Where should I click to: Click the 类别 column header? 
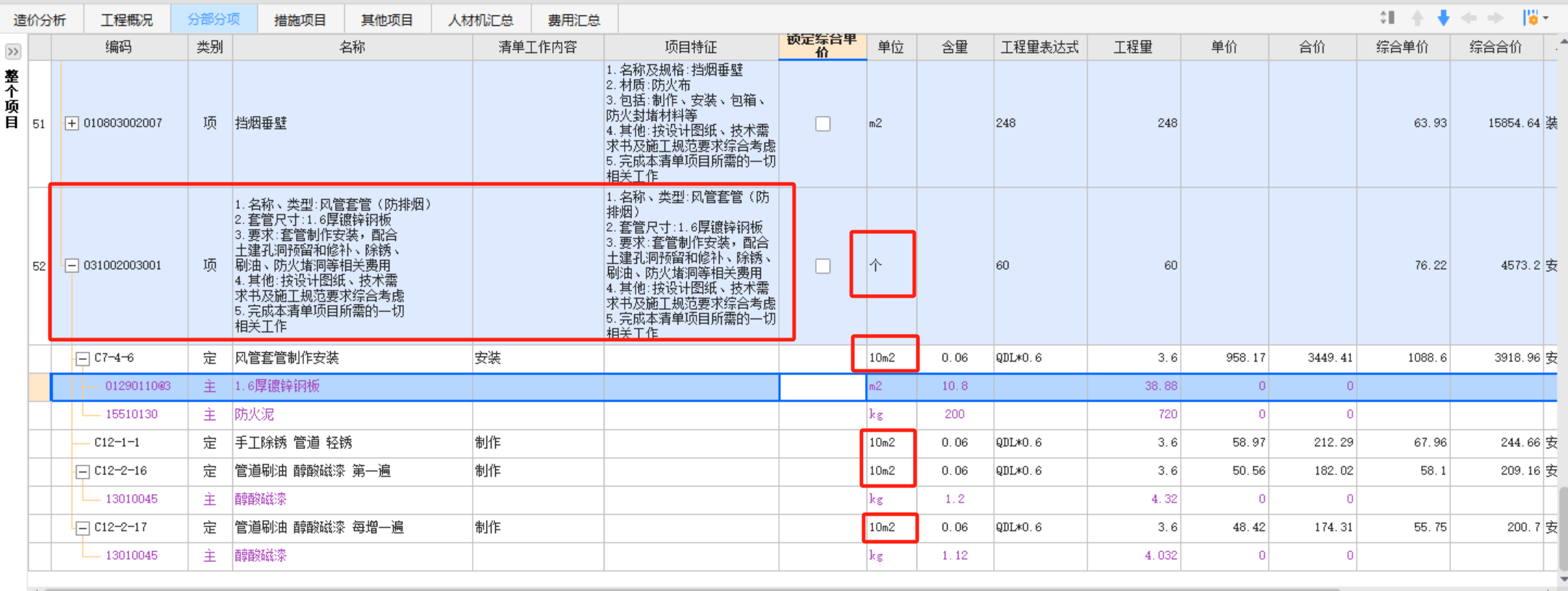pyautogui.click(x=210, y=47)
